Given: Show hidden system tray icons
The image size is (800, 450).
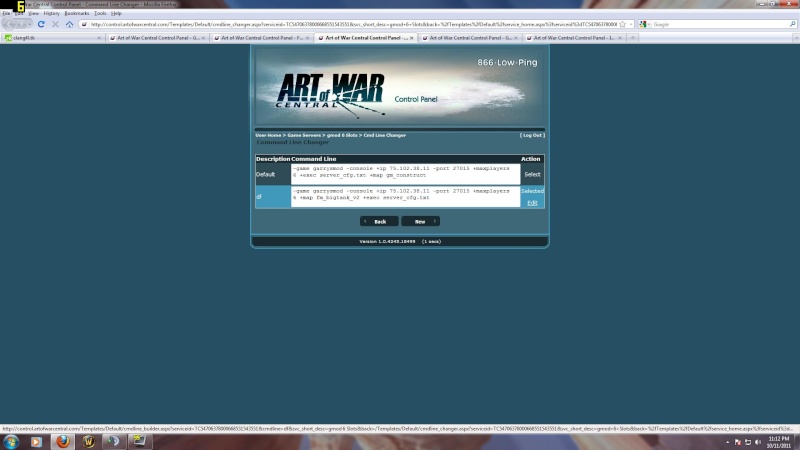Looking at the screenshot, I should coord(728,442).
